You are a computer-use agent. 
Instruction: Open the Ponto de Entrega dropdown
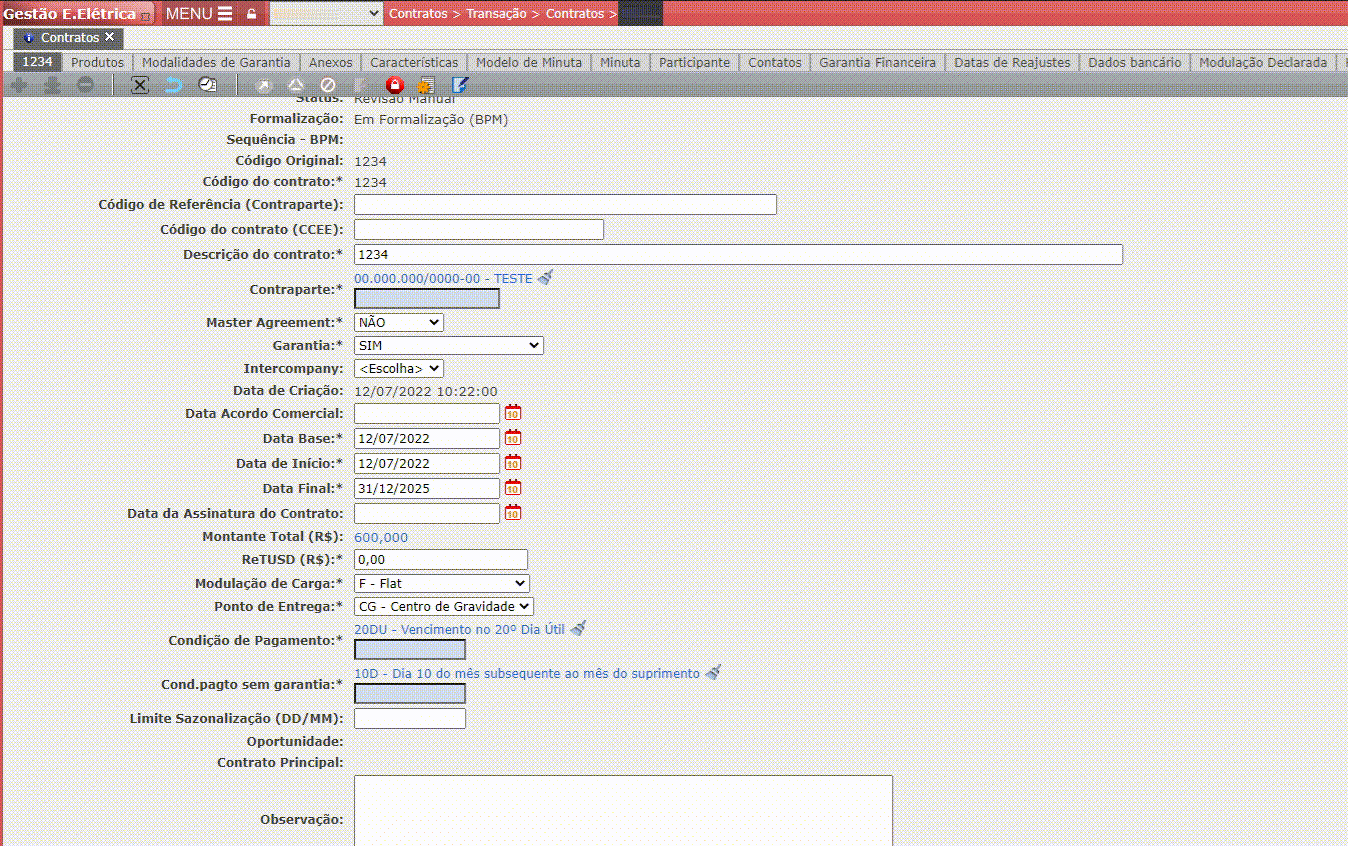tap(444, 606)
